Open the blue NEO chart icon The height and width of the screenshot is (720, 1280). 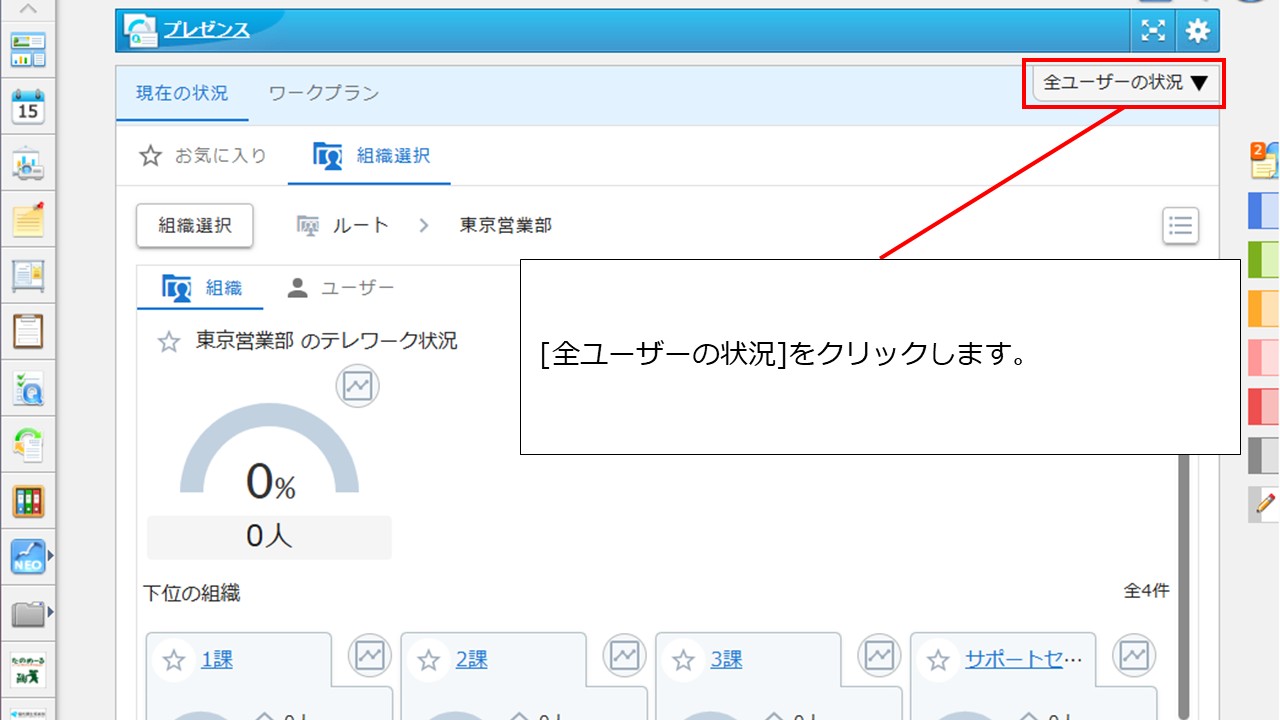click(28, 556)
